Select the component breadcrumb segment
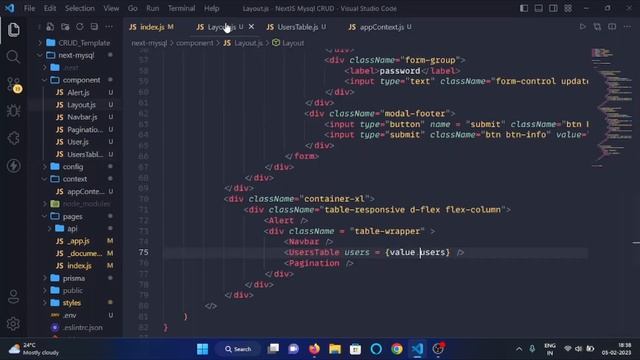This screenshot has width=640, height=360. tap(195, 43)
